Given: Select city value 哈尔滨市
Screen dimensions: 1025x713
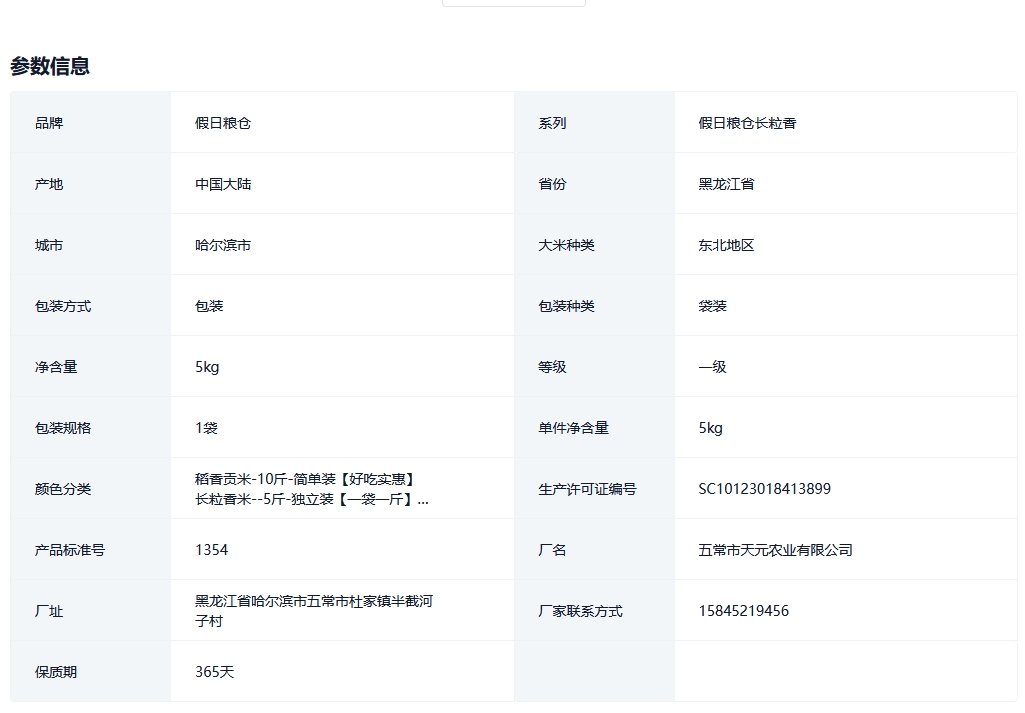Looking at the screenshot, I should pyautogui.click(x=223, y=245).
